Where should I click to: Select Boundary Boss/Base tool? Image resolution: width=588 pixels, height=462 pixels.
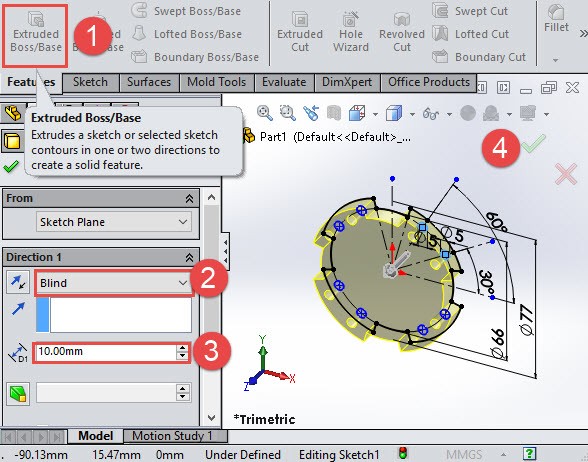coord(195,57)
